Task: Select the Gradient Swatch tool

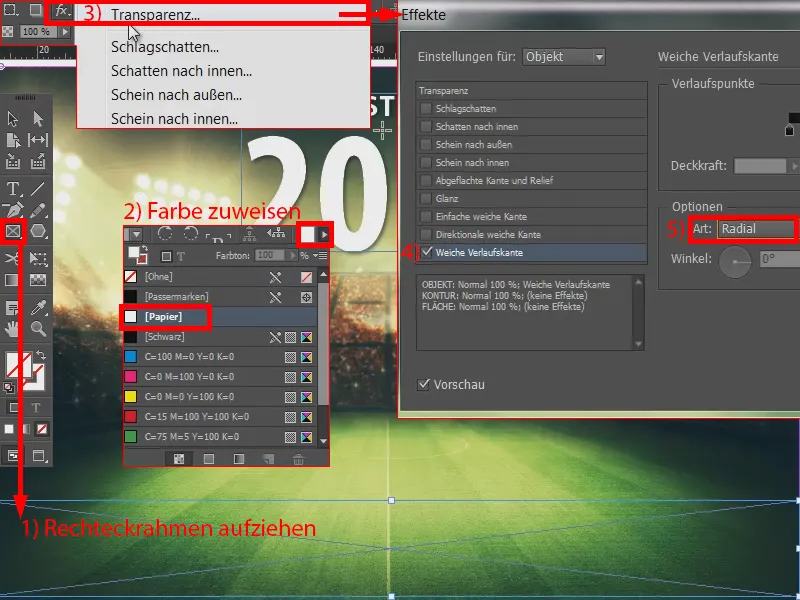Action: click(13, 280)
